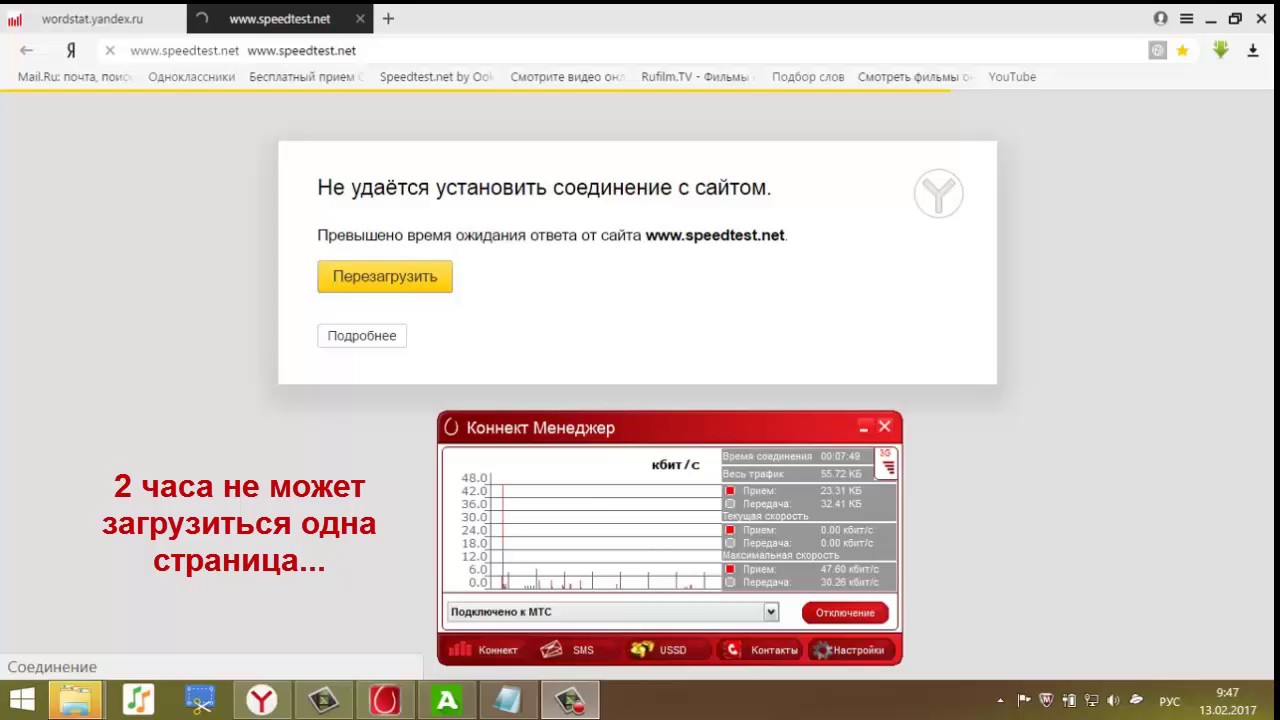Open the Speedtest.net by Ookla bookmark
The image size is (1280, 720).
(x=436, y=77)
